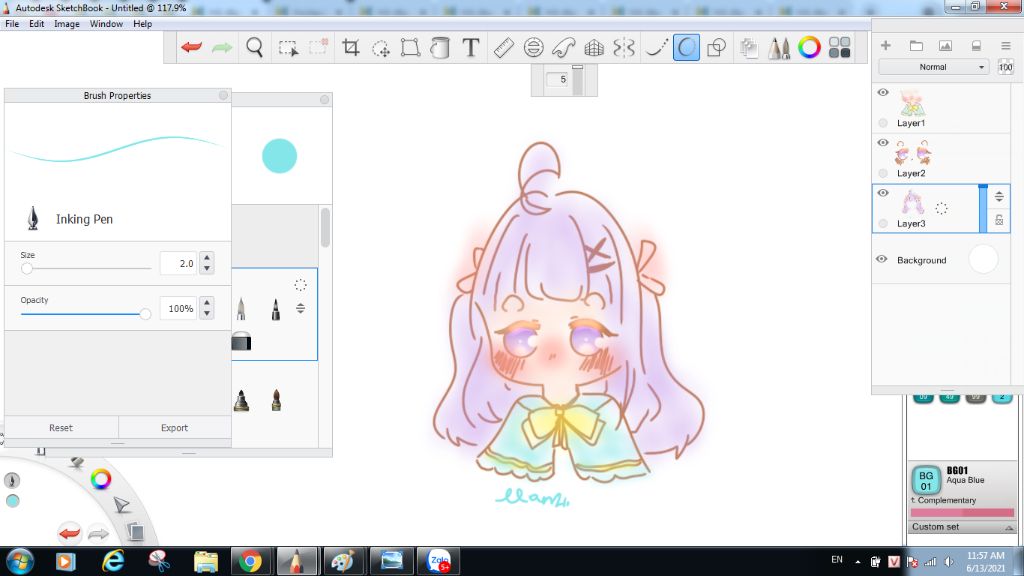Open the Edit menu

point(37,24)
